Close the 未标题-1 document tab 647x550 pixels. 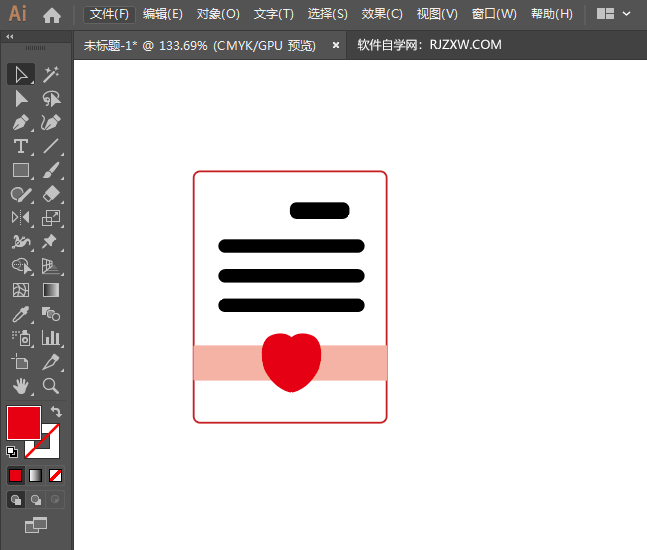coord(336,45)
